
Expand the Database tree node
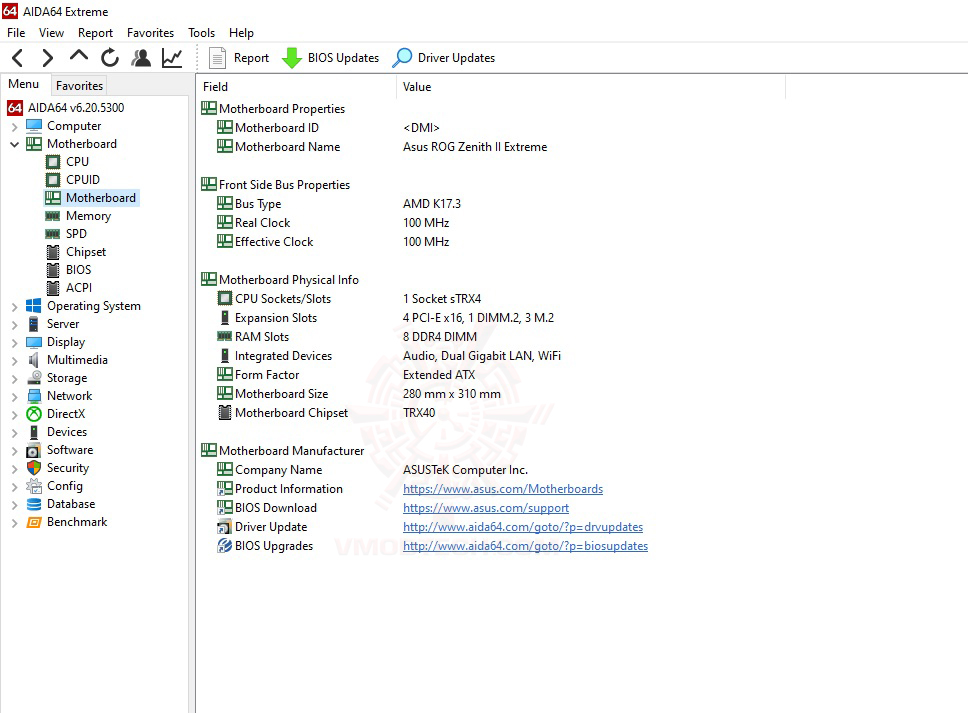pyautogui.click(x=14, y=505)
